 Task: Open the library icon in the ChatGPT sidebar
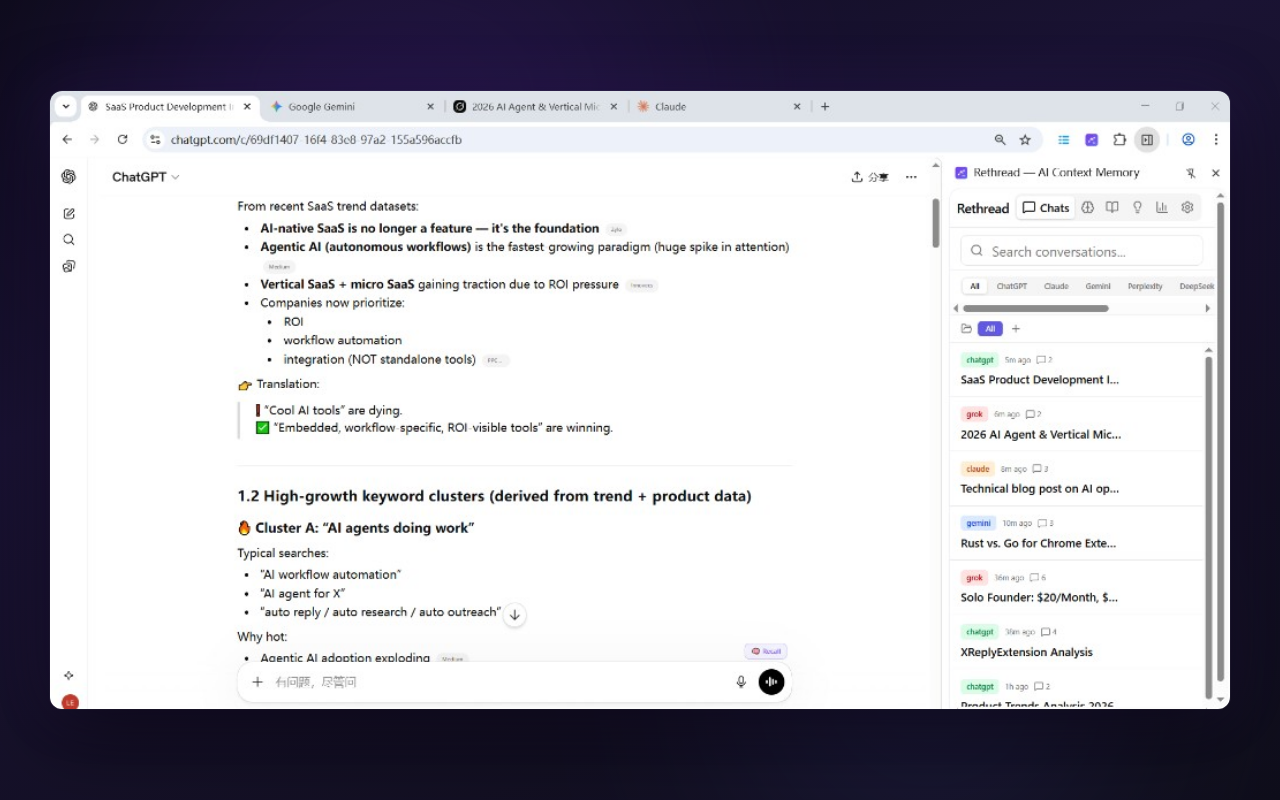[x=69, y=266]
